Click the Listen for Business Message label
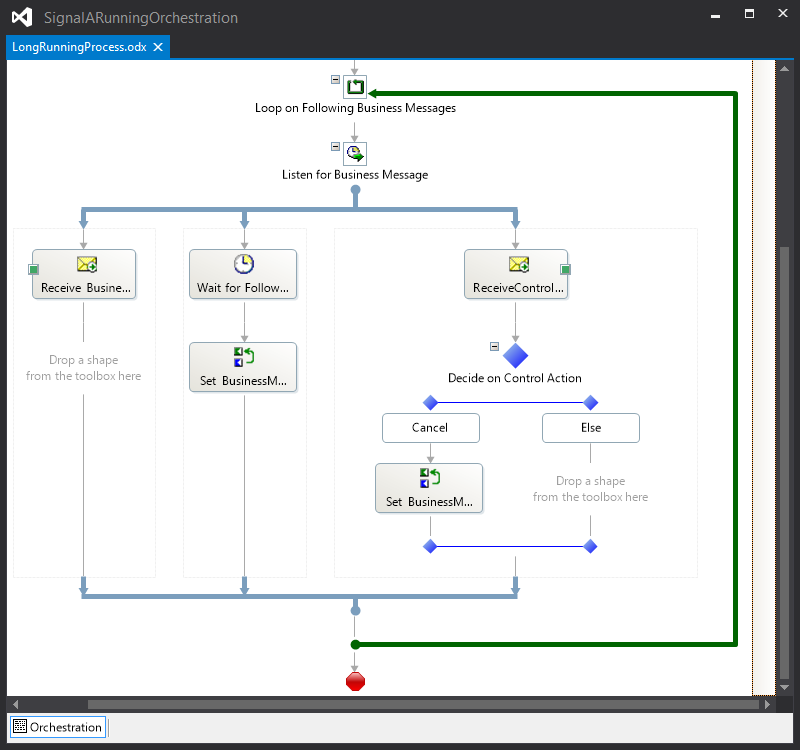The image size is (800, 750). (355, 175)
